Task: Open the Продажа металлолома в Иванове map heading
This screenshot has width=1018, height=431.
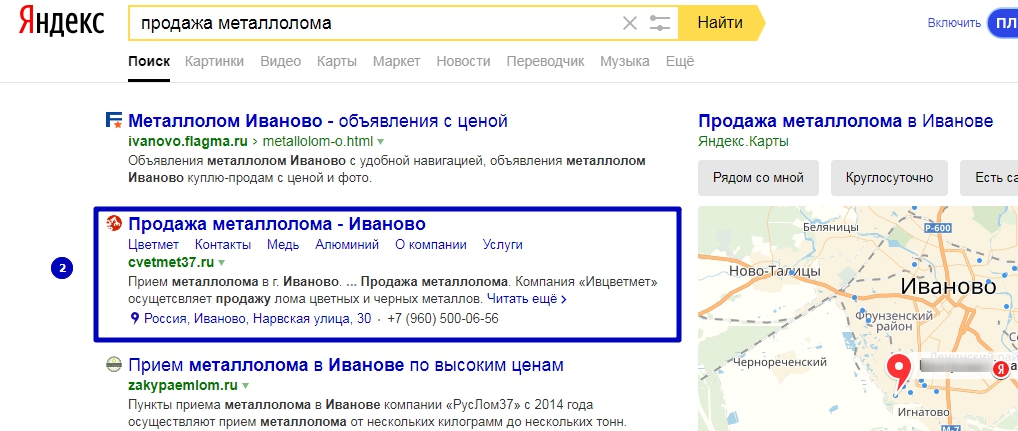Action: (x=845, y=121)
